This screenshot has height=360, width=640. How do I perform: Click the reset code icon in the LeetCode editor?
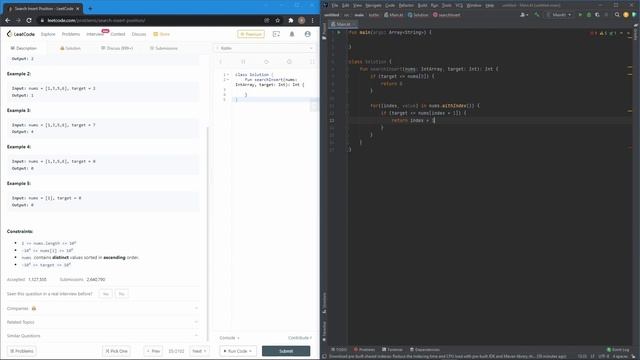[x=266, y=62]
